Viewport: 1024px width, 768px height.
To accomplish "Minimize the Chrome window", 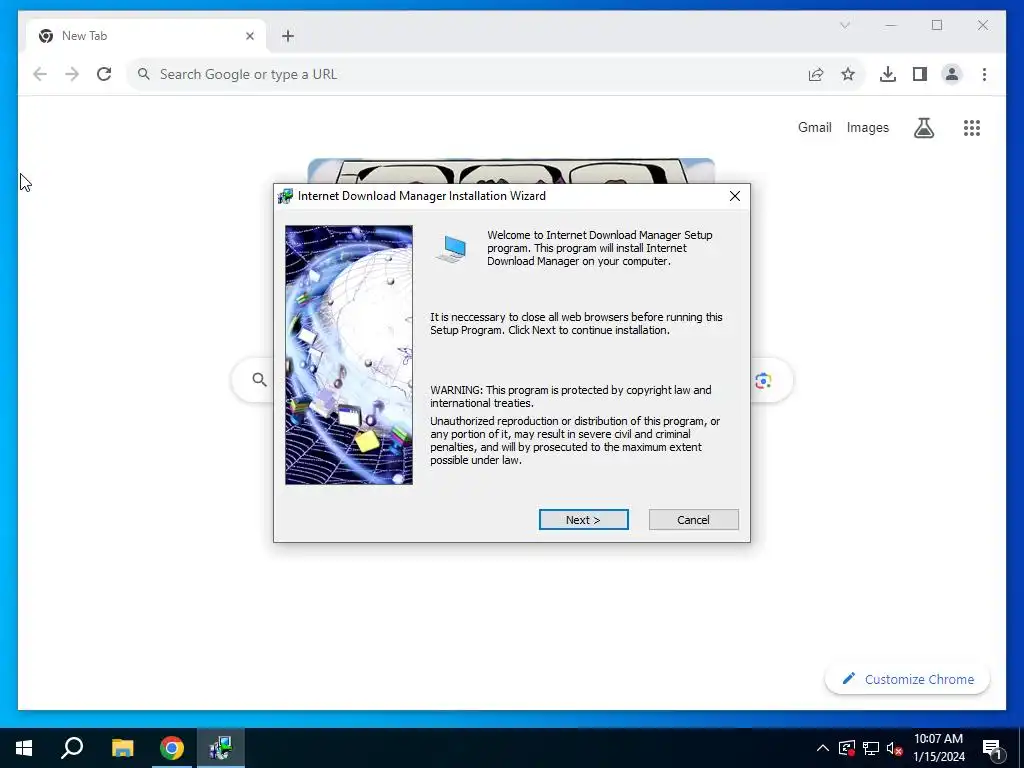I will (891, 25).
